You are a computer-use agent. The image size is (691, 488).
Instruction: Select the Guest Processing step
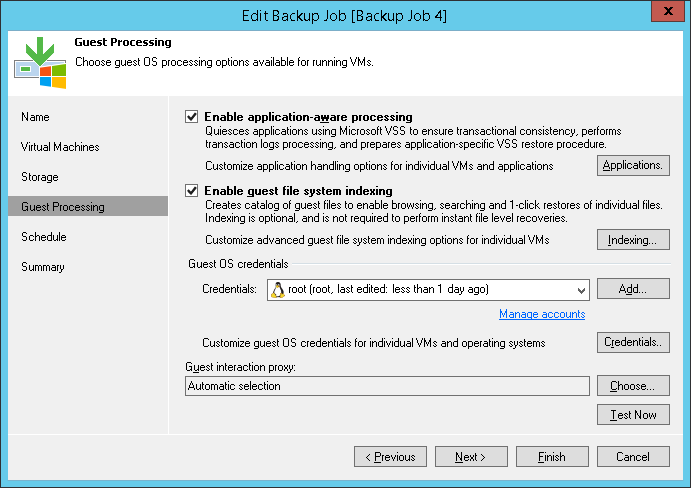click(x=63, y=207)
